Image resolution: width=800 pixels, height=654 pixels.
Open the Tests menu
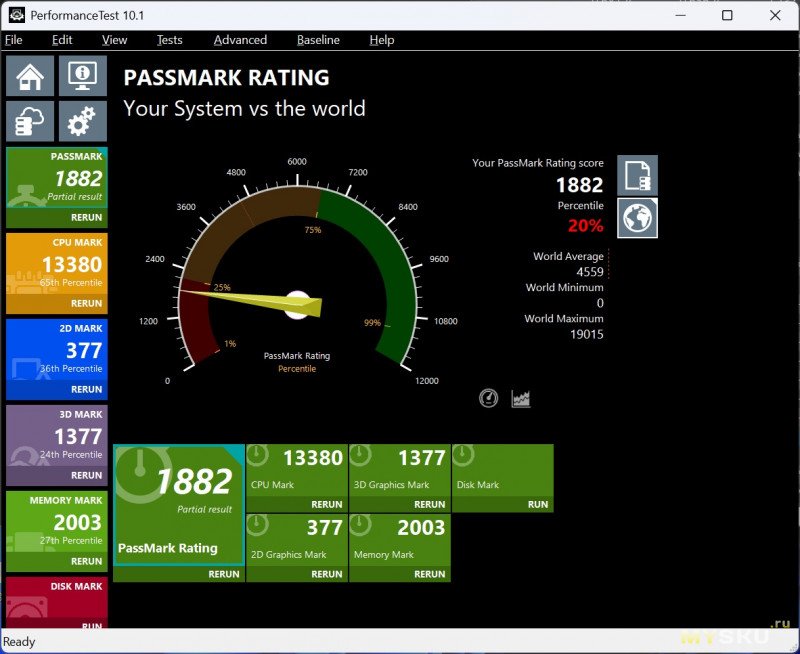(169, 40)
